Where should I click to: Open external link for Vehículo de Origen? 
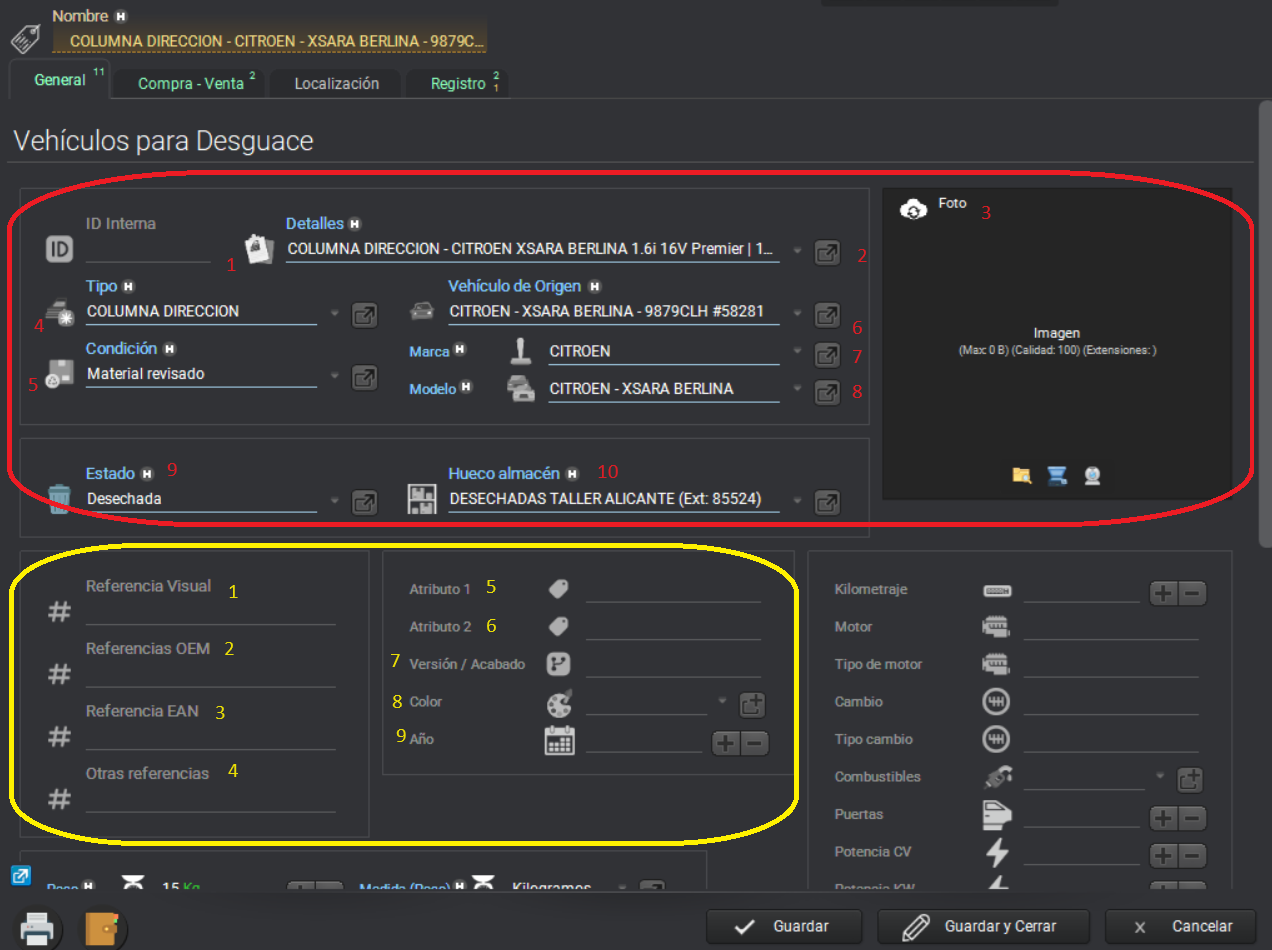tap(827, 314)
